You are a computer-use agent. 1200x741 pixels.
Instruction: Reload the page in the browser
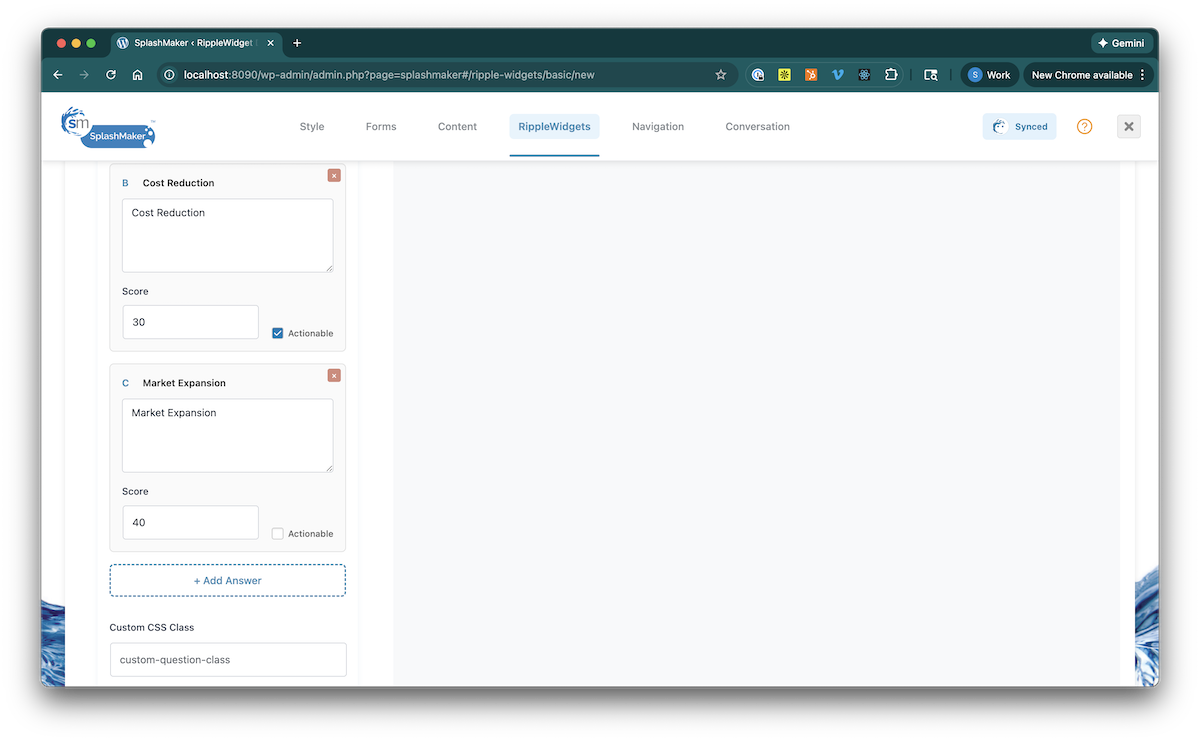111,75
